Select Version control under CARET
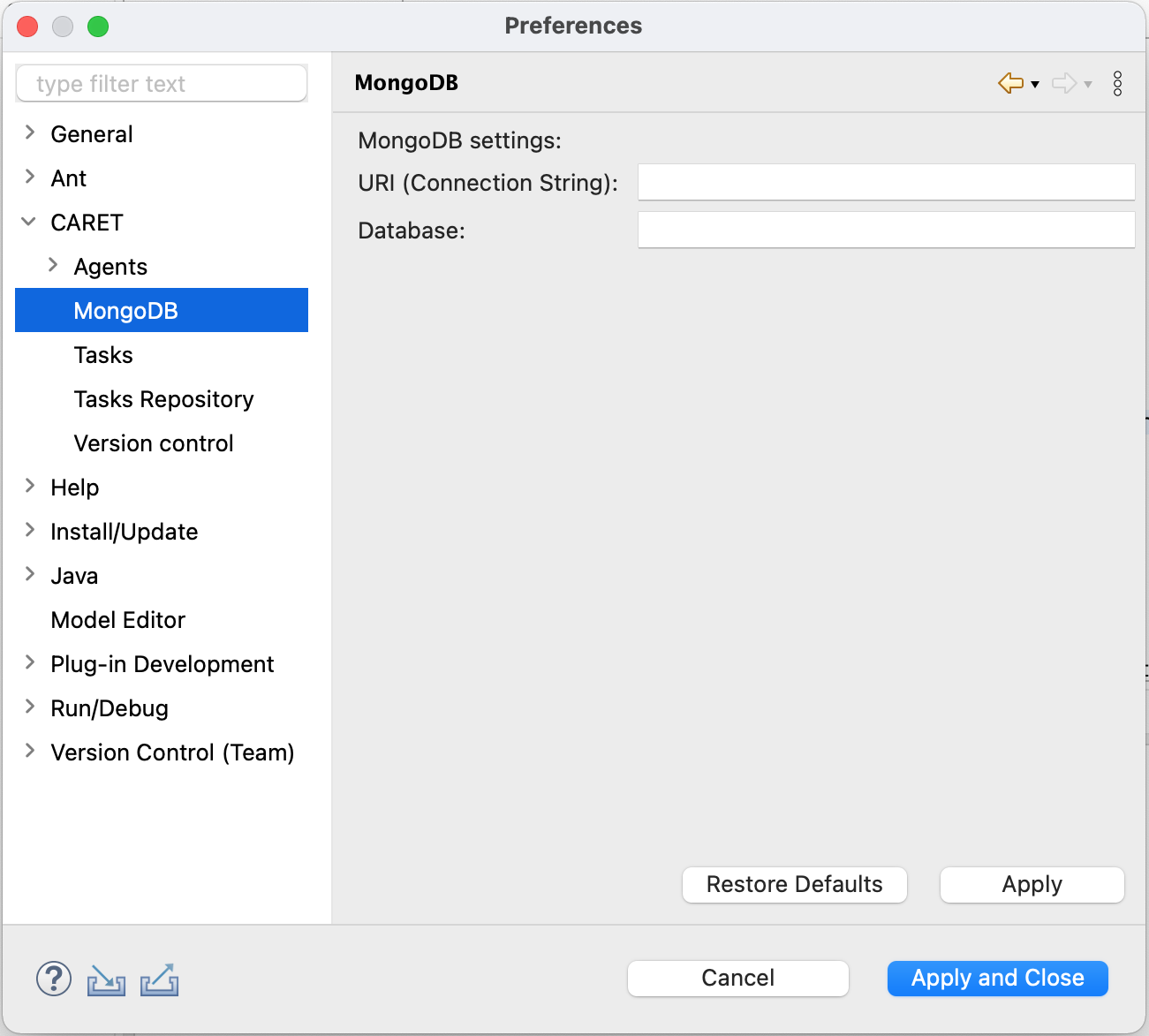This screenshot has height=1036, width=1149. click(x=153, y=442)
